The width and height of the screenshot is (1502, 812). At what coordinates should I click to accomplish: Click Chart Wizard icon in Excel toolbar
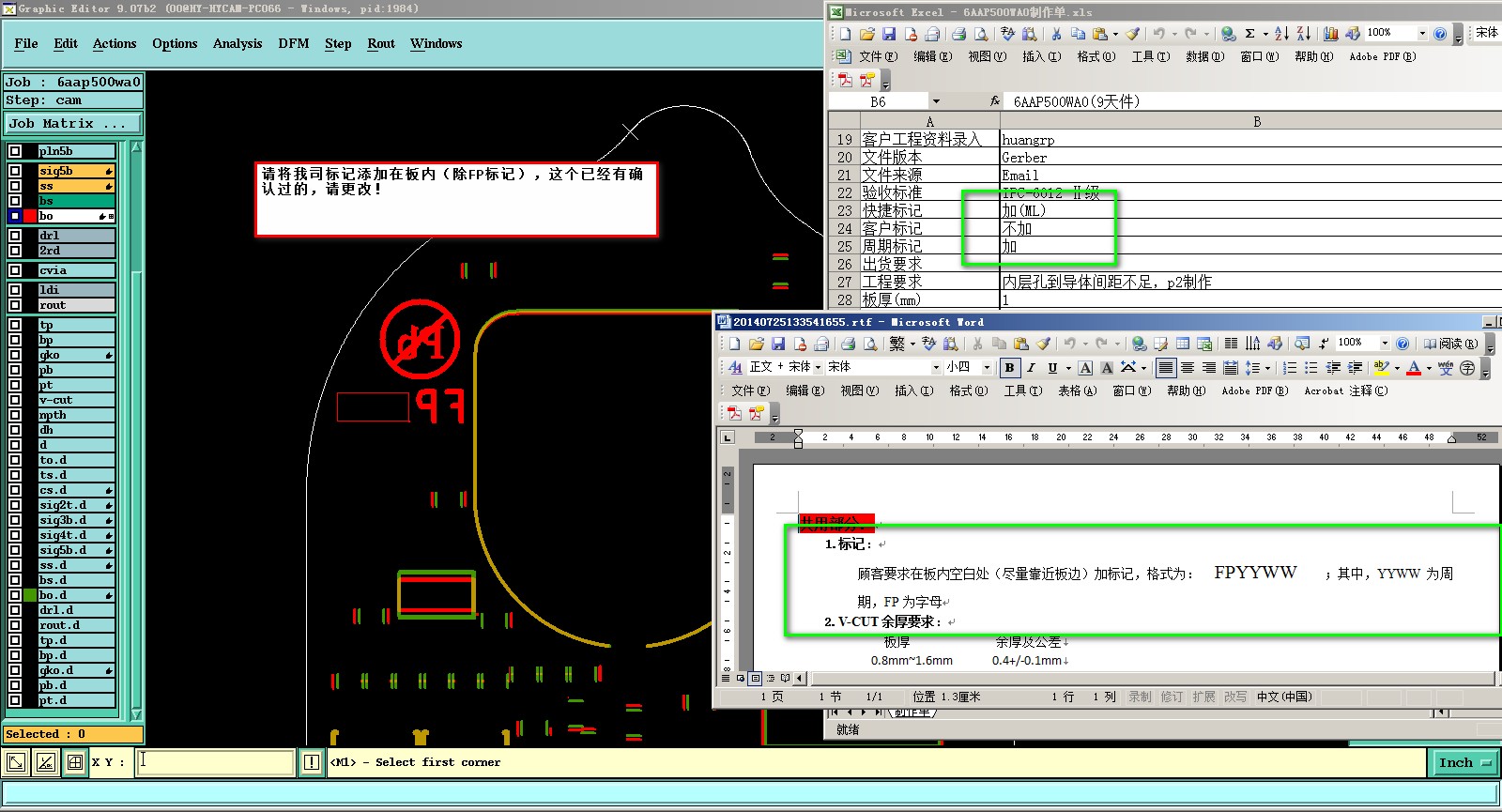click(1330, 34)
